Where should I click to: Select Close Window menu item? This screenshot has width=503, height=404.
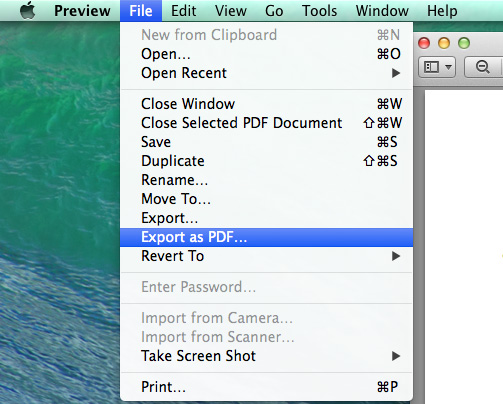[x=266, y=104]
